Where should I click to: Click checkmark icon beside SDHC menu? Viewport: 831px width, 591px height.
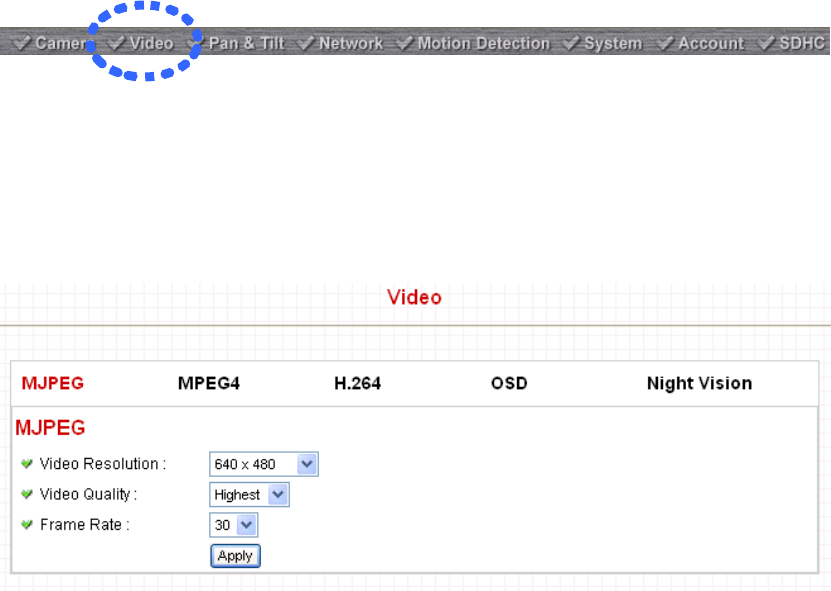(x=766, y=43)
